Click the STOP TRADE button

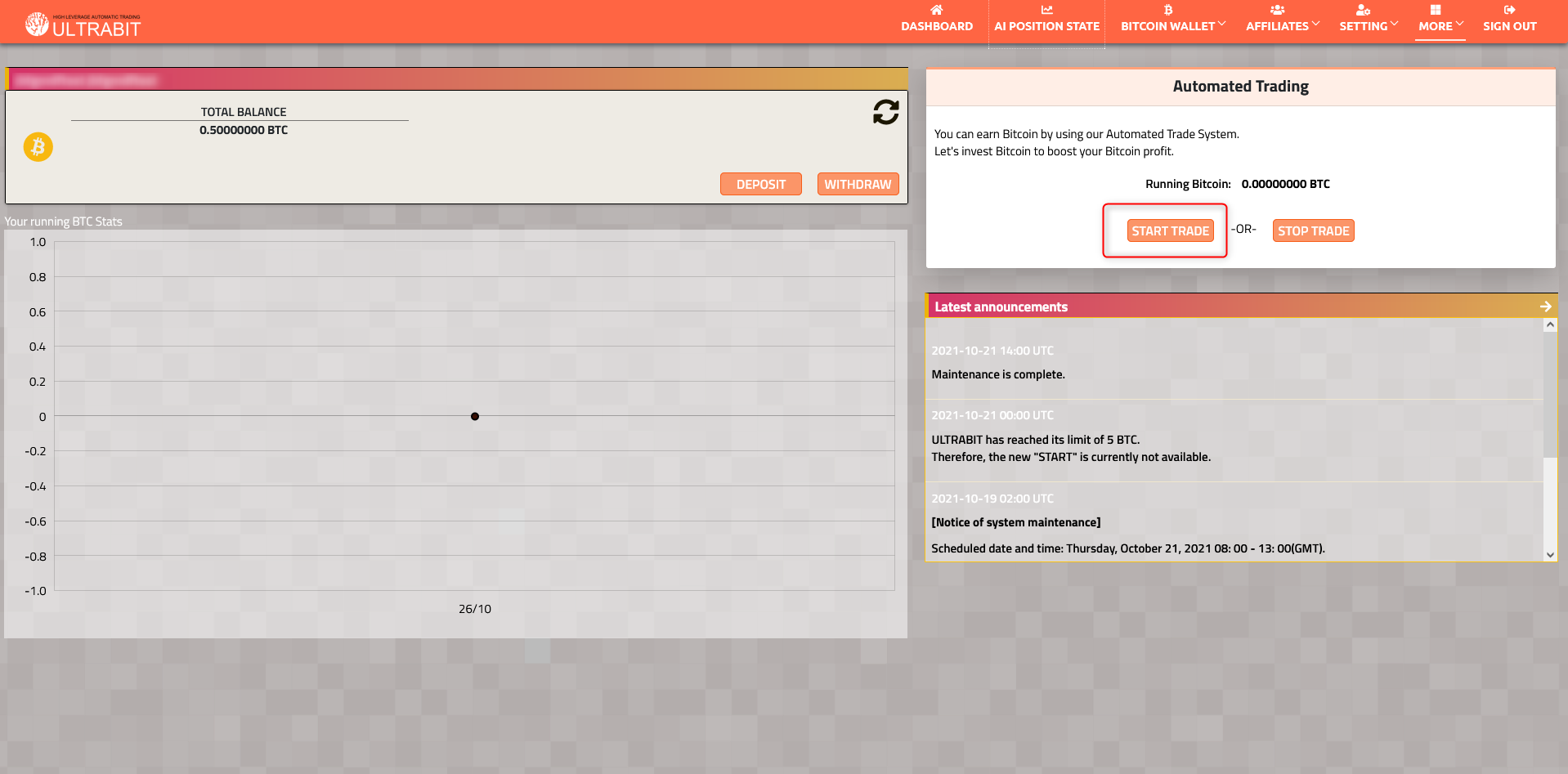click(x=1313, y=230)
